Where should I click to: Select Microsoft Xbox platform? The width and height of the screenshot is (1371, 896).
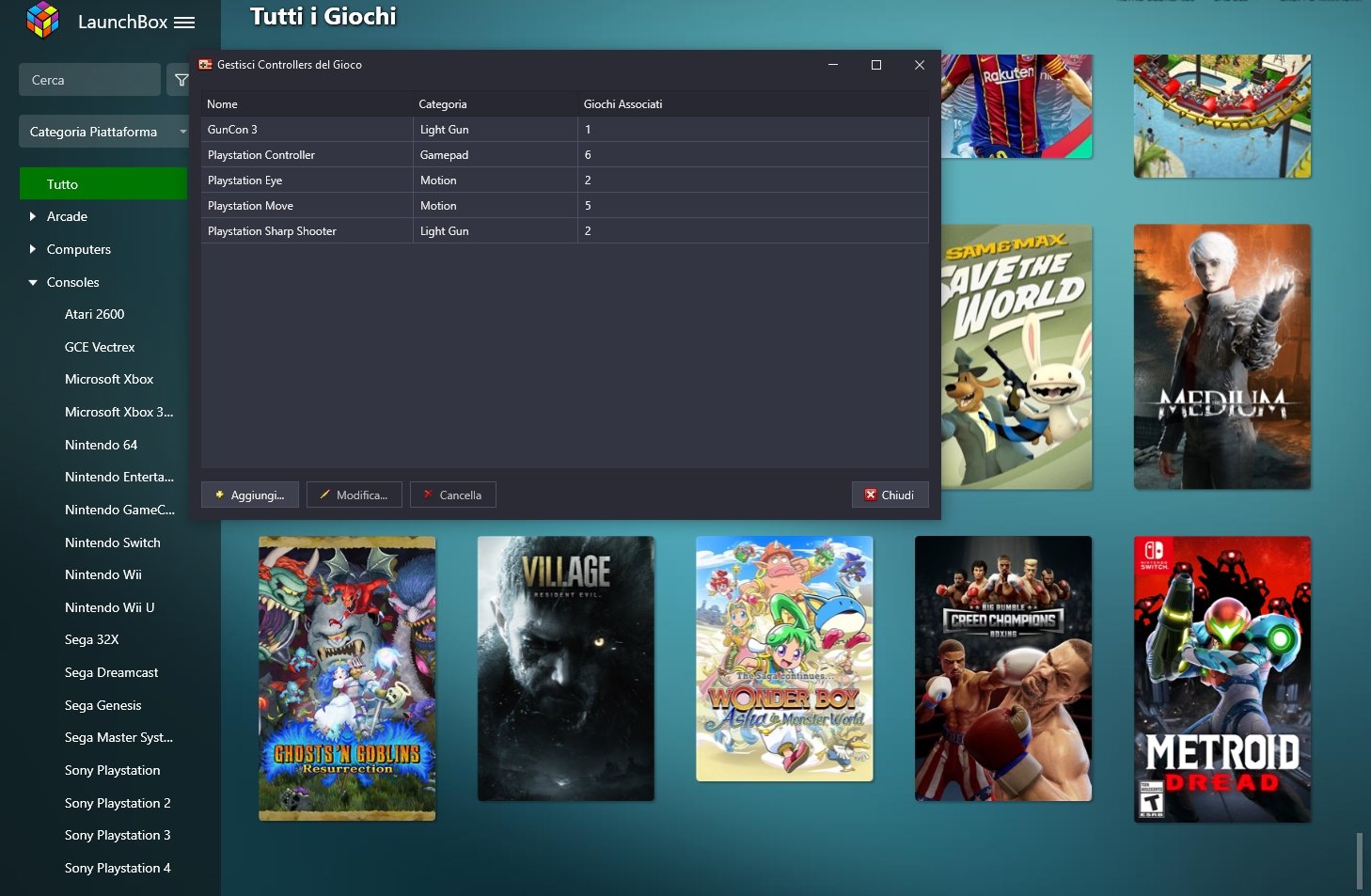tap(109, 379)
